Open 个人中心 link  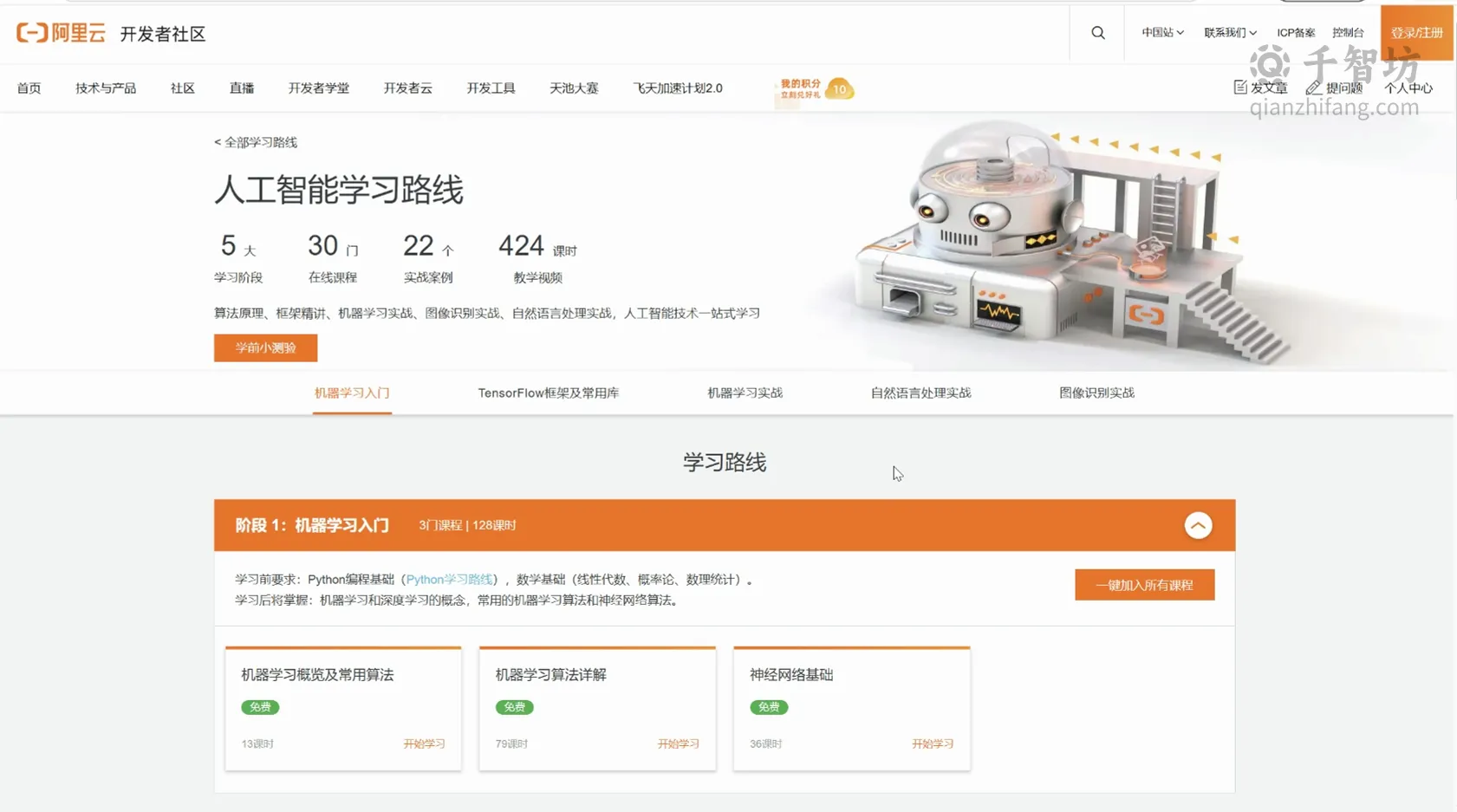coord(1408,88)
